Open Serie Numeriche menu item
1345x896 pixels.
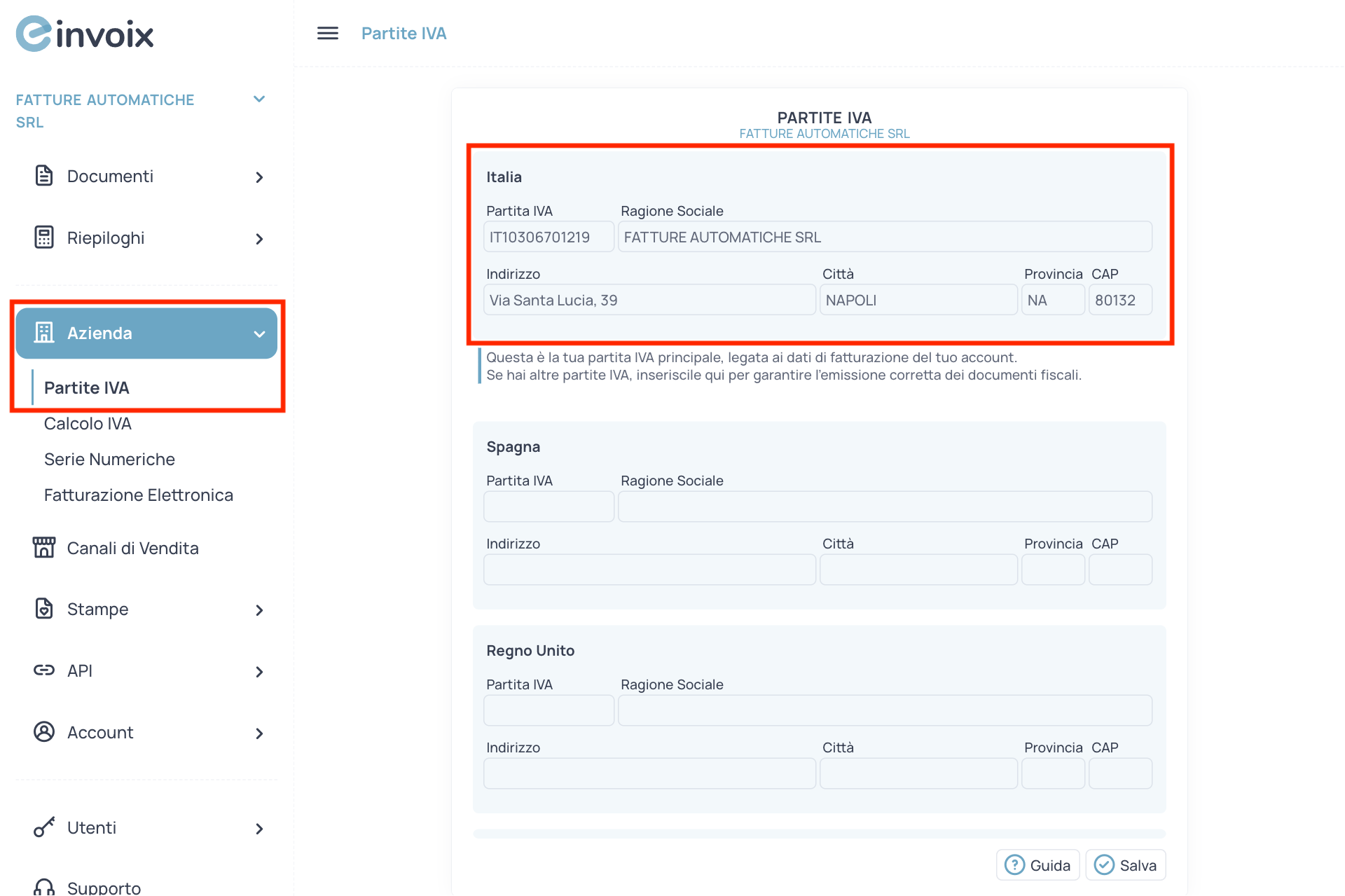point(109,460)
